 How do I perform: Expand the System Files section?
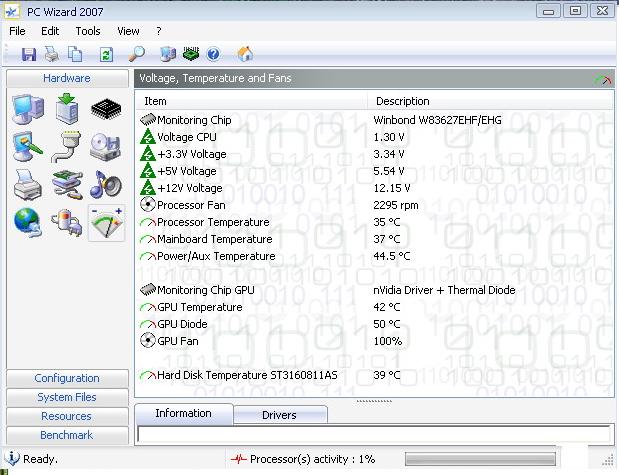pyautogui.click(x=68, y=397)
